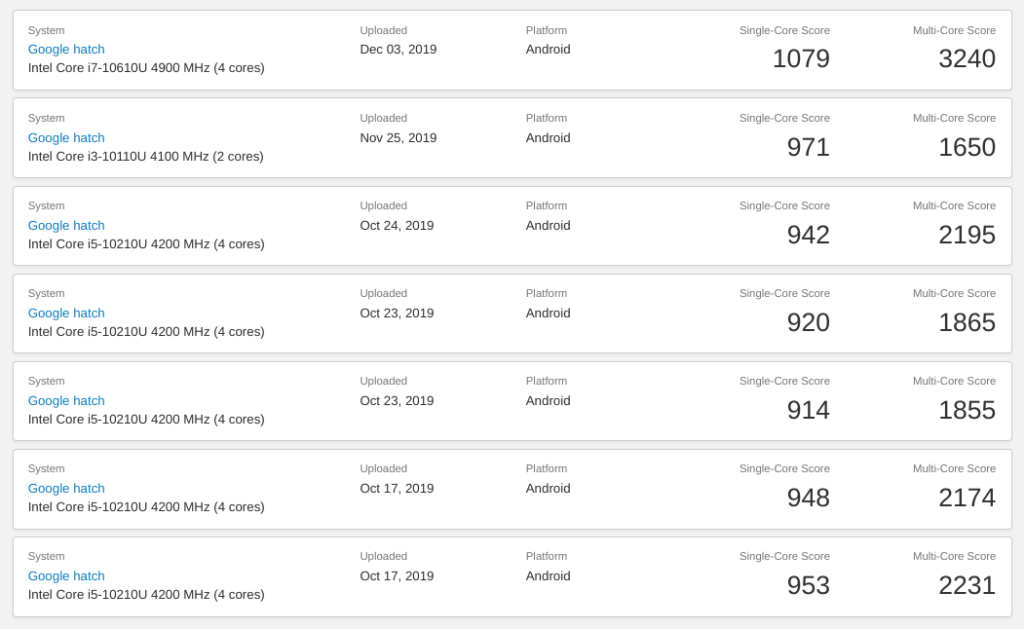Open Google hatch result with 920 single-core score
The height and width of the screenshot is (629, 1024).
click(66, 313)
